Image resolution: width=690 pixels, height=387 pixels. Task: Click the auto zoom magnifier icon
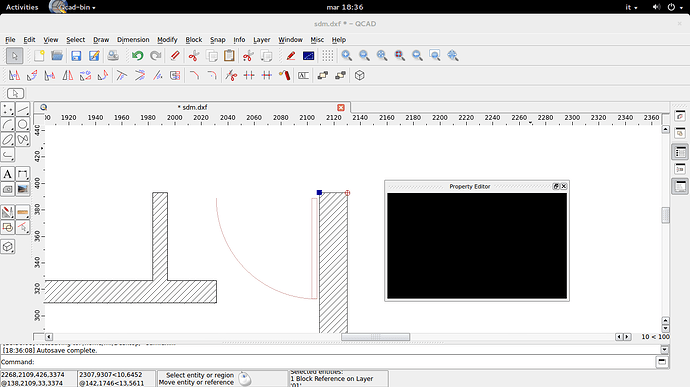pyautogui.click(x=382, y=56)
